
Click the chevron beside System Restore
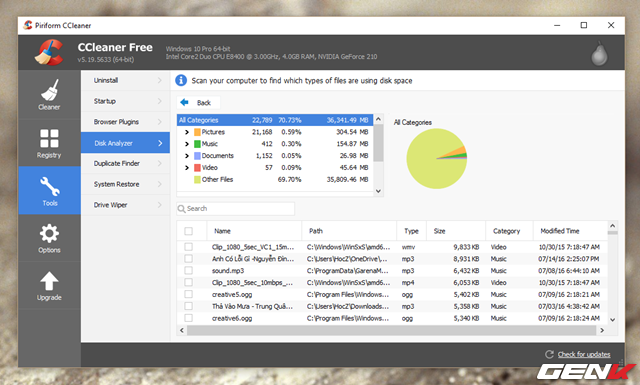click(x=160, y=184)
